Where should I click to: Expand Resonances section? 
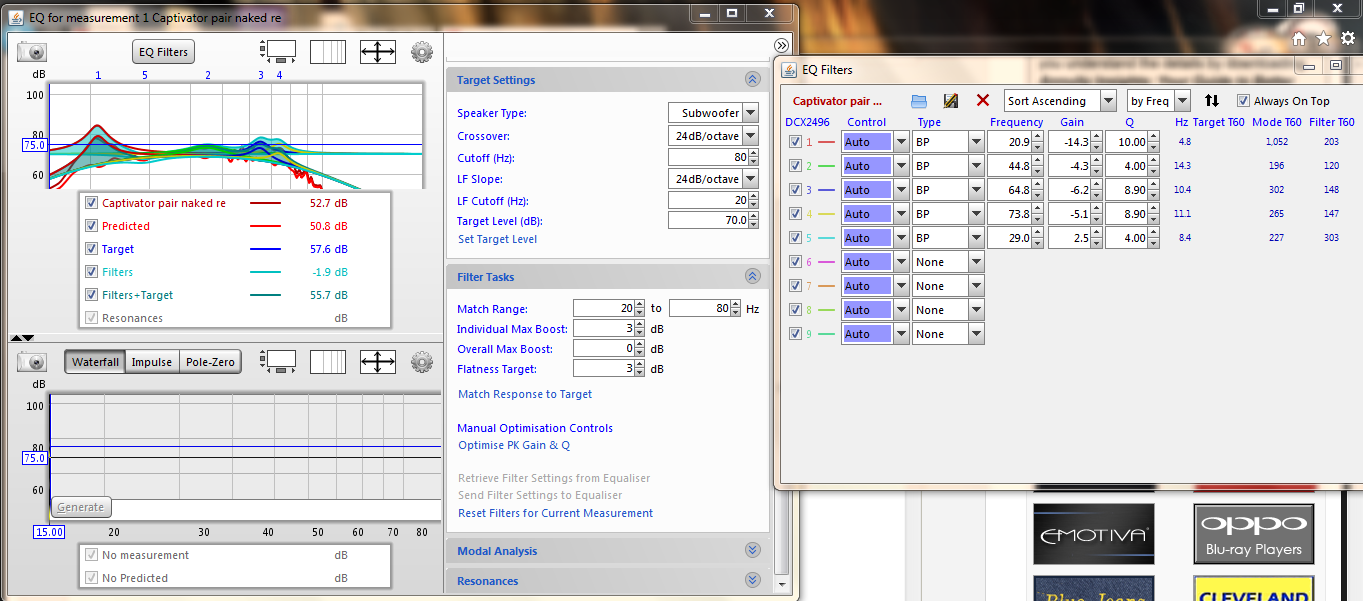[x=753, y=581]
